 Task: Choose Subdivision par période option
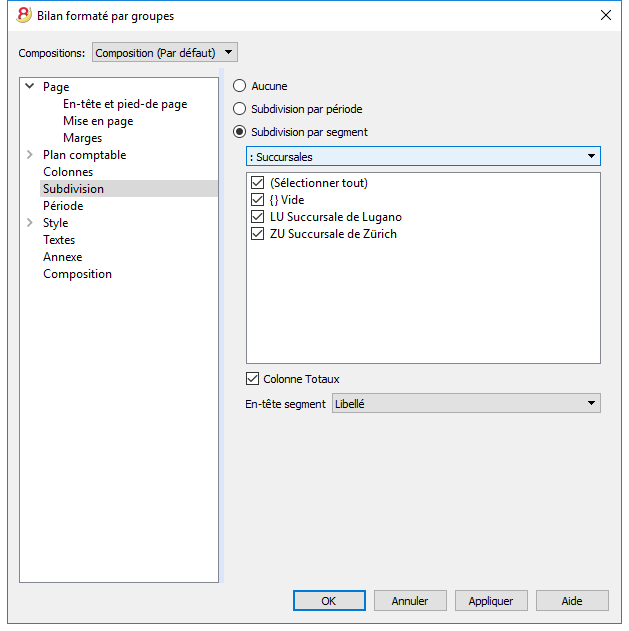point(239,109)
